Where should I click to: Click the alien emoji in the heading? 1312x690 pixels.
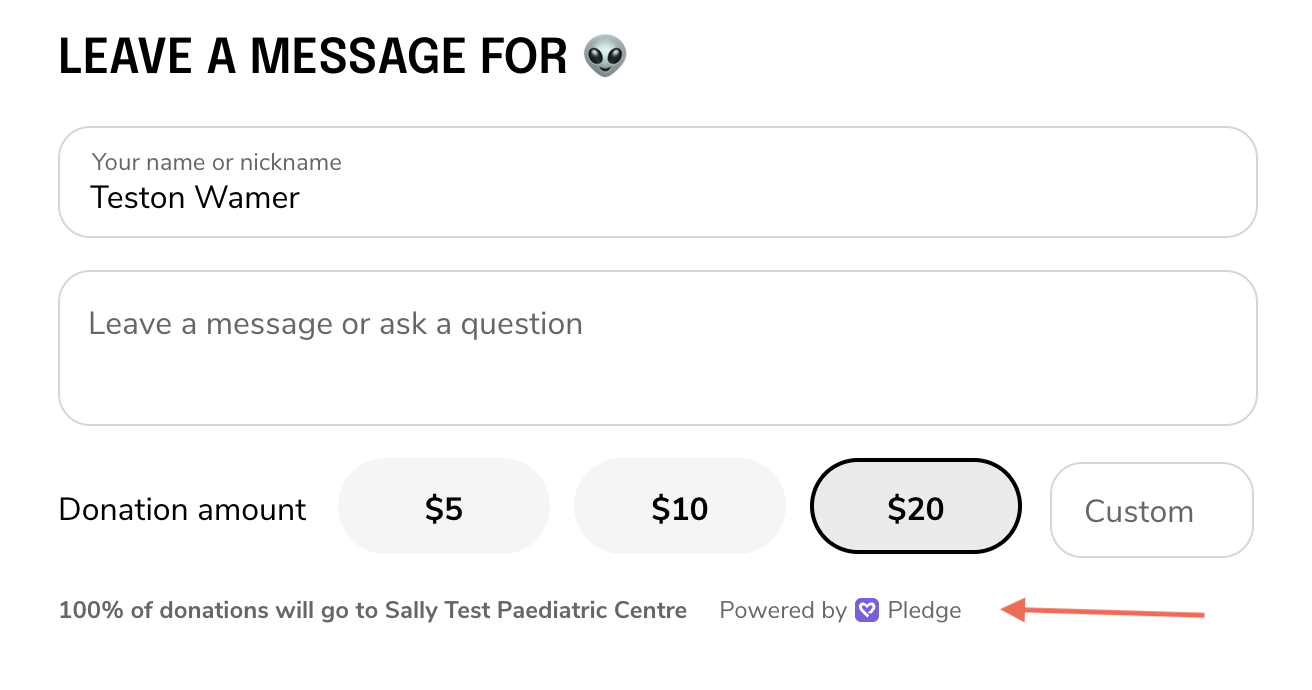pos(605,56)
